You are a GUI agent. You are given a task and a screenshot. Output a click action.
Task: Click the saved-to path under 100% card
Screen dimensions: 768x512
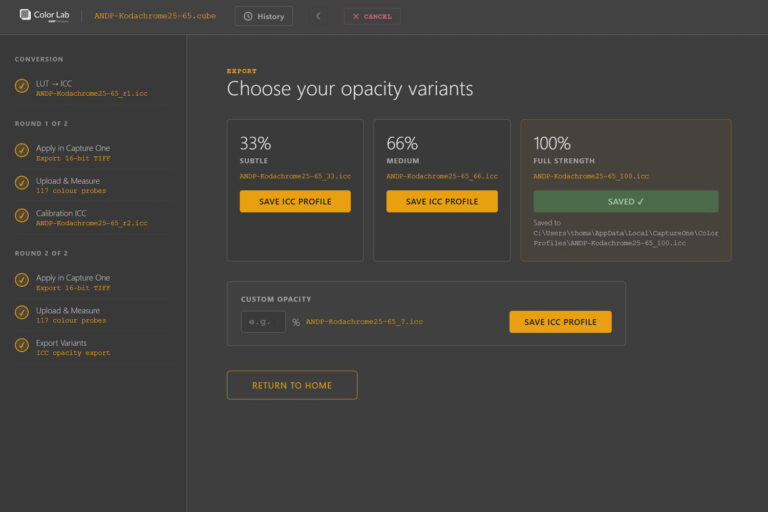pos(625,238)
